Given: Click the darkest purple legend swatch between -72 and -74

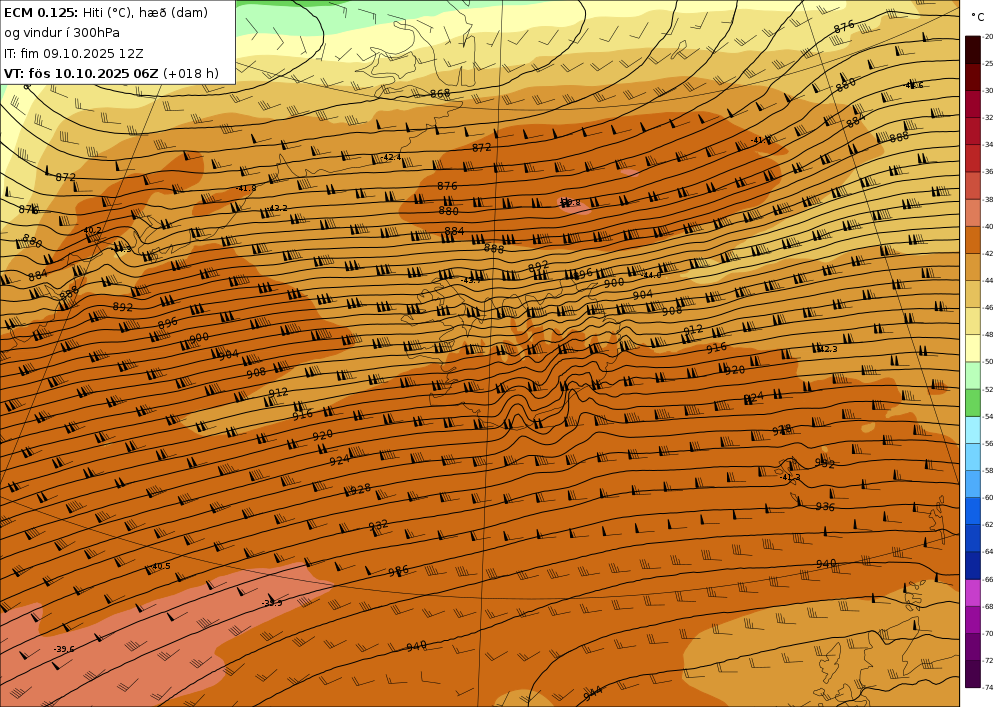Looking at the screenshot, I should pyautogui.click(x=973, y=674).
